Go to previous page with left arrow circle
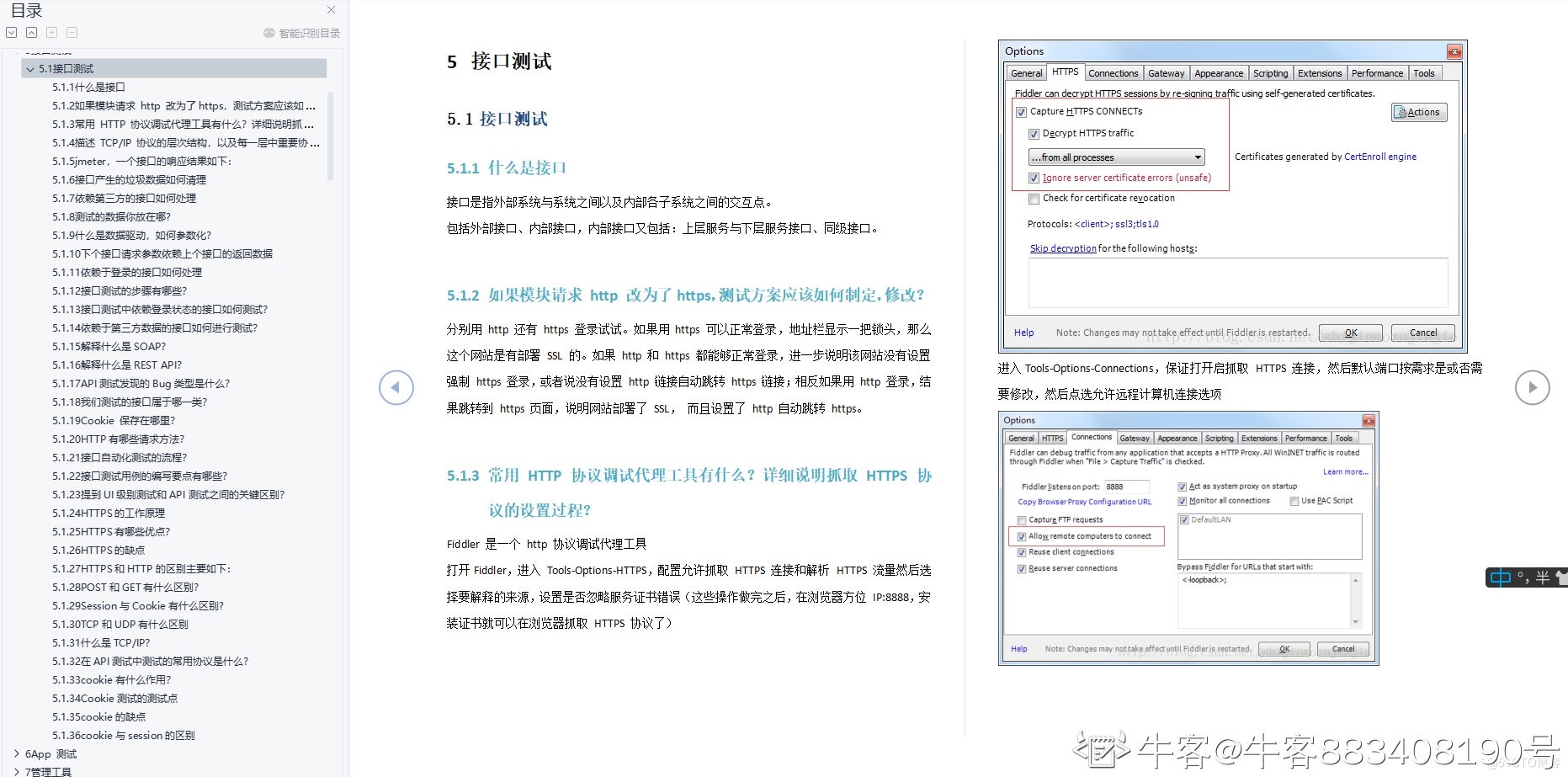 click(x=396, y=387)
